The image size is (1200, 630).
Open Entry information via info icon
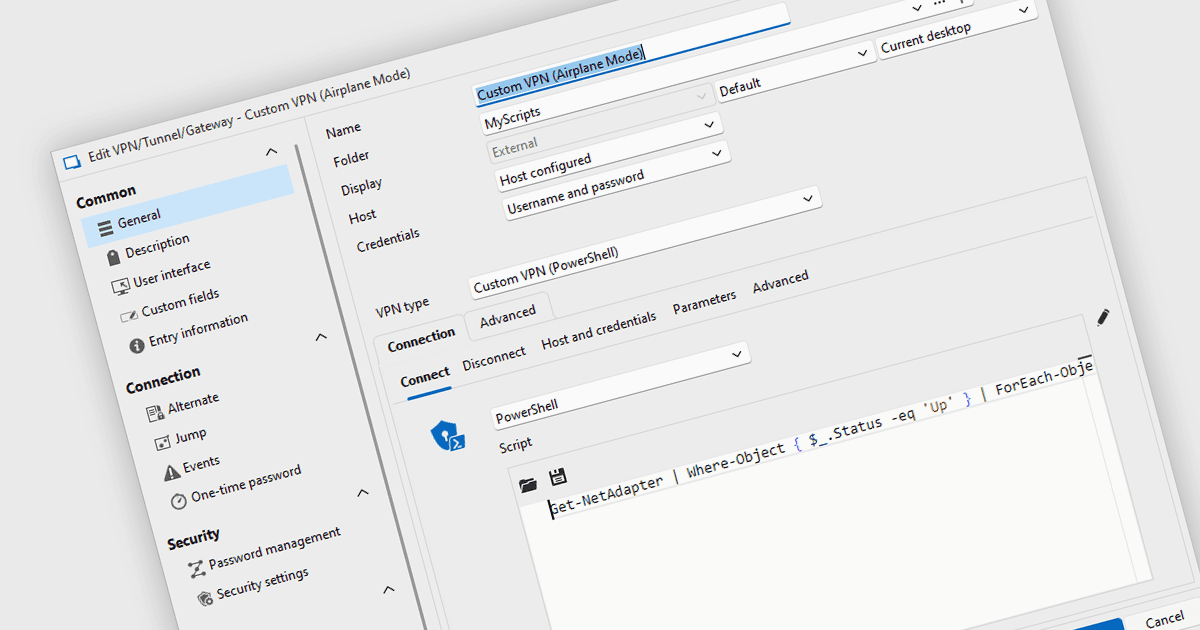[137, 345]
